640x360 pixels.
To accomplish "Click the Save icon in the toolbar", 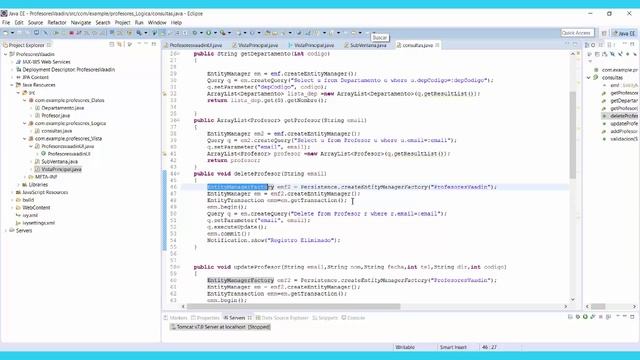I will click(x=19, y=33).
